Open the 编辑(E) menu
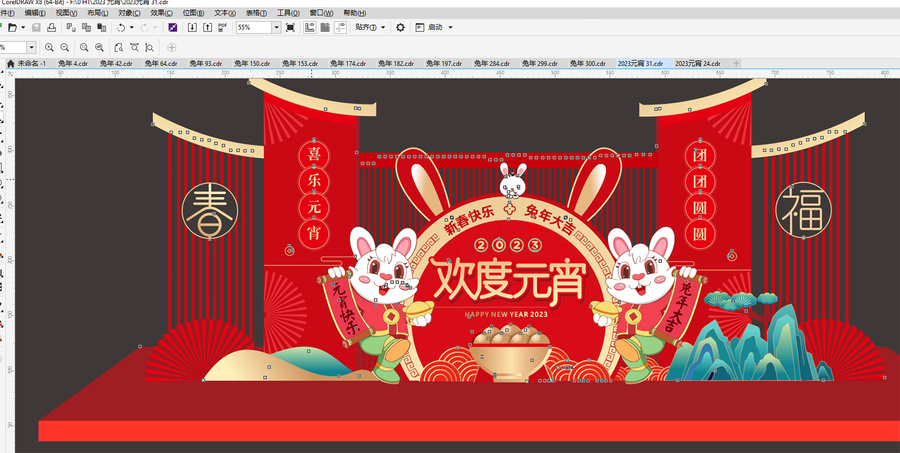 click(35, 13)
